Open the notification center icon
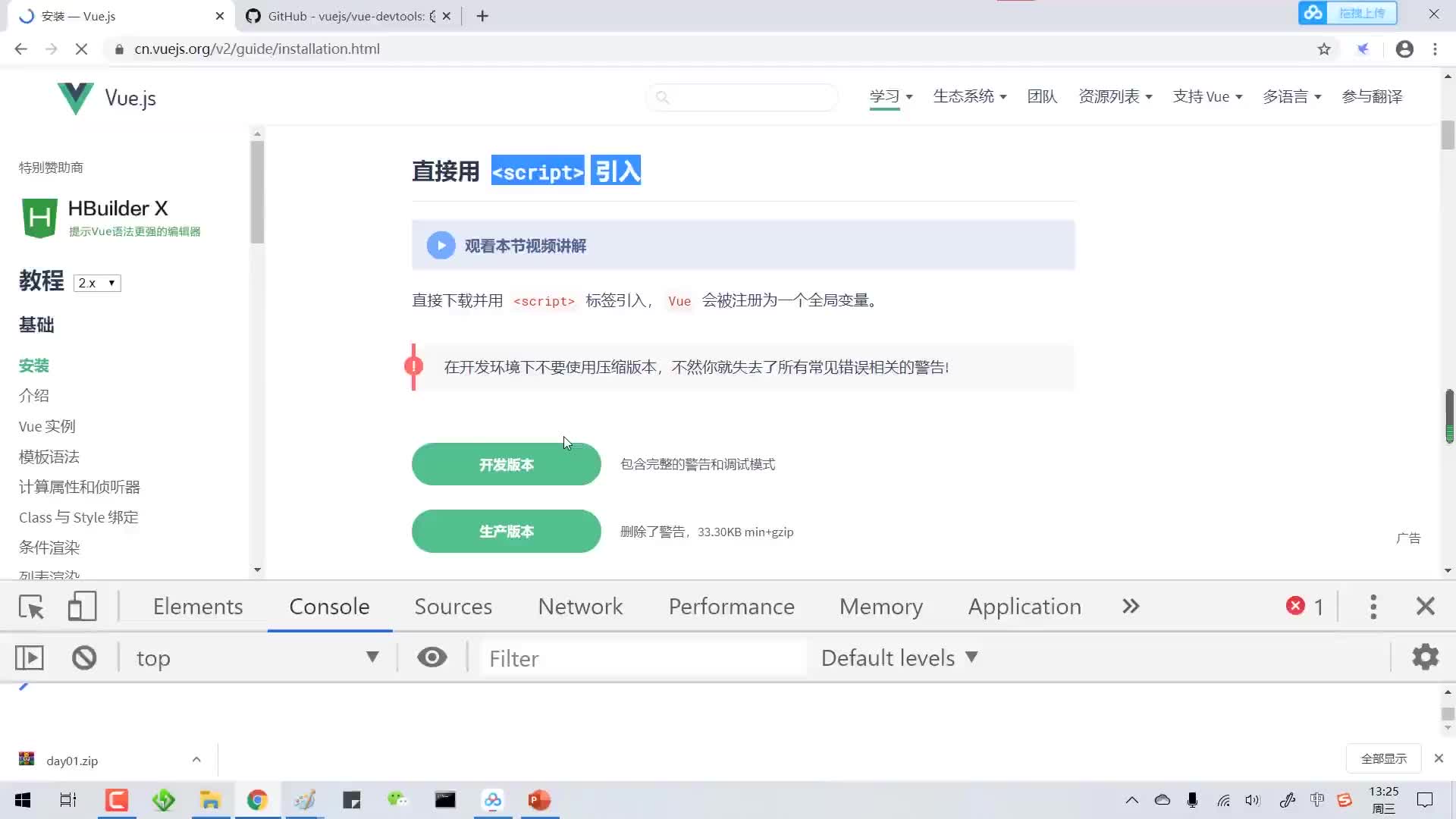 (1425, 800)
